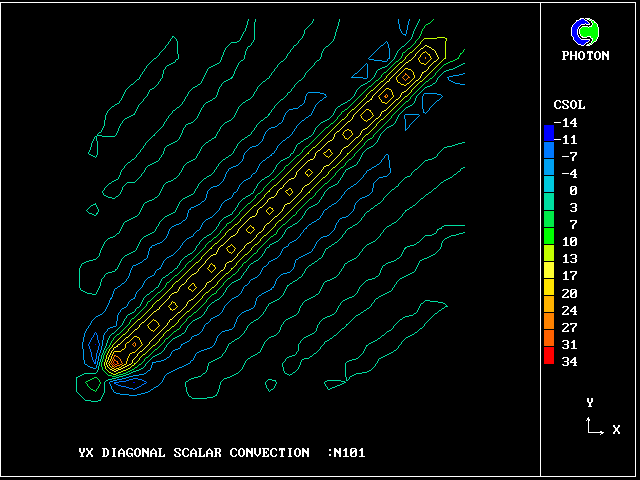Click the legend value 0

tap(573, 190)
